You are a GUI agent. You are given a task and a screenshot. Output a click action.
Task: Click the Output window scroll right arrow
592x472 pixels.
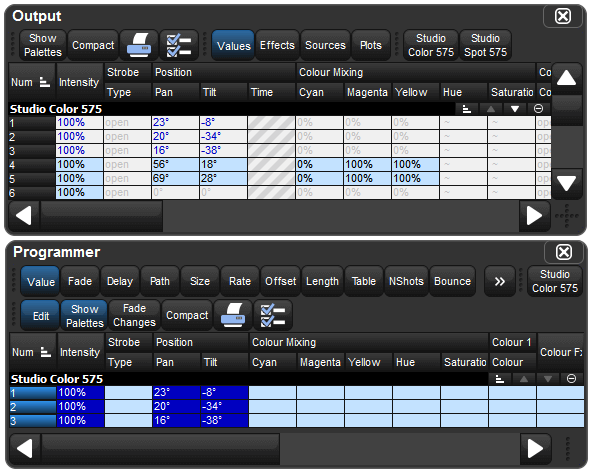click(534, 216)
